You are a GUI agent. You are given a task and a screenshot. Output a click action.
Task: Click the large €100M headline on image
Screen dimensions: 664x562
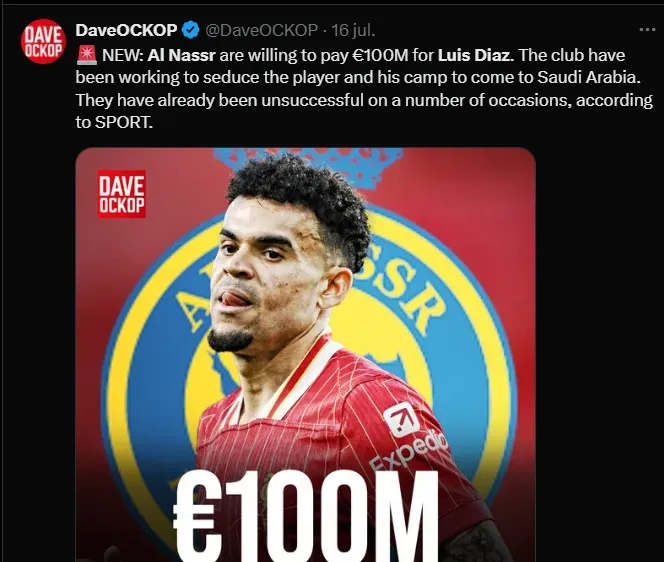(x=305, y=514)
